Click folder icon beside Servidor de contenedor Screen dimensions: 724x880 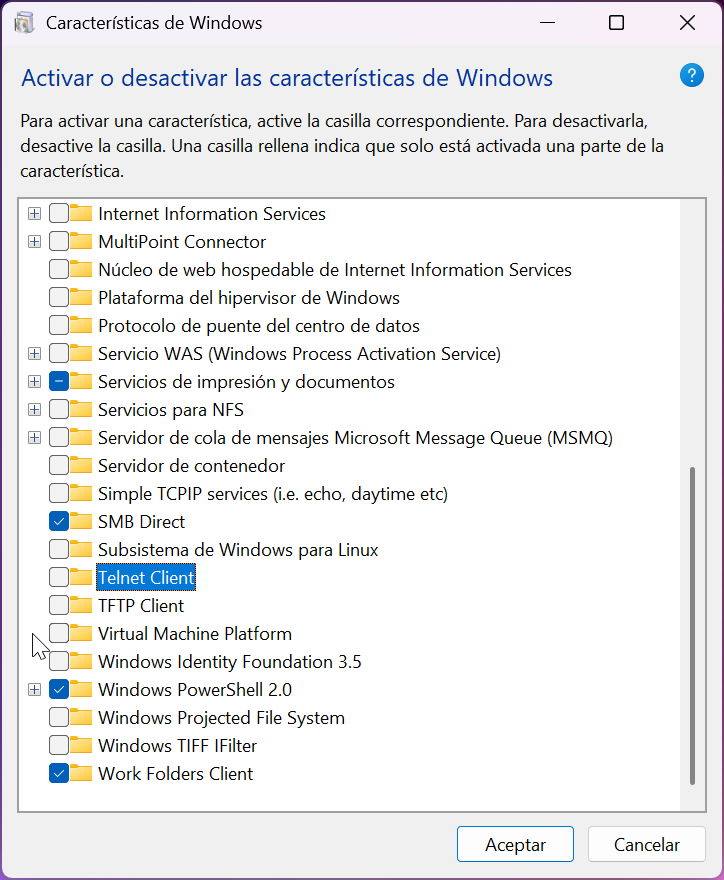[x=81, y=466]
